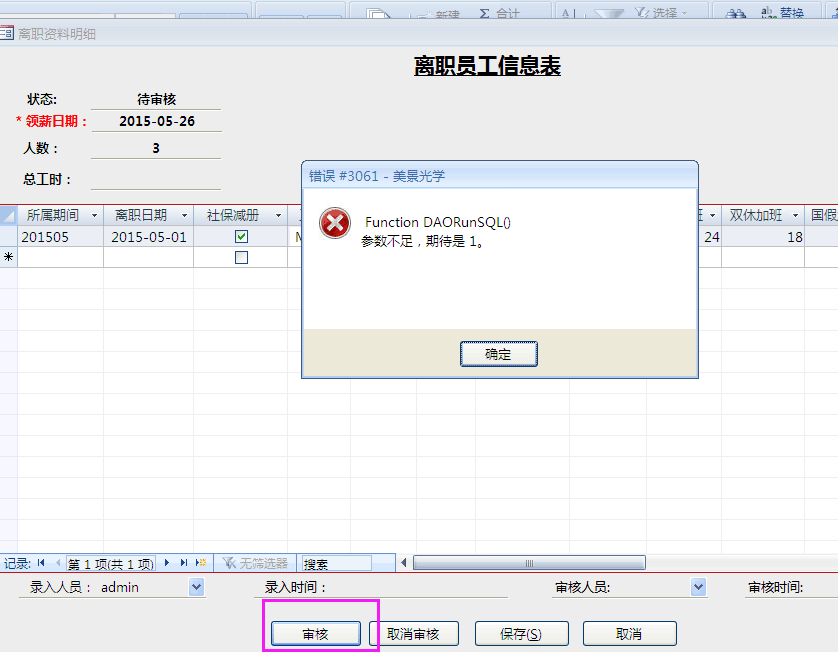Click the 取消审核 button
This screenshot has width=838, height=652.
(x=414, y=634)
